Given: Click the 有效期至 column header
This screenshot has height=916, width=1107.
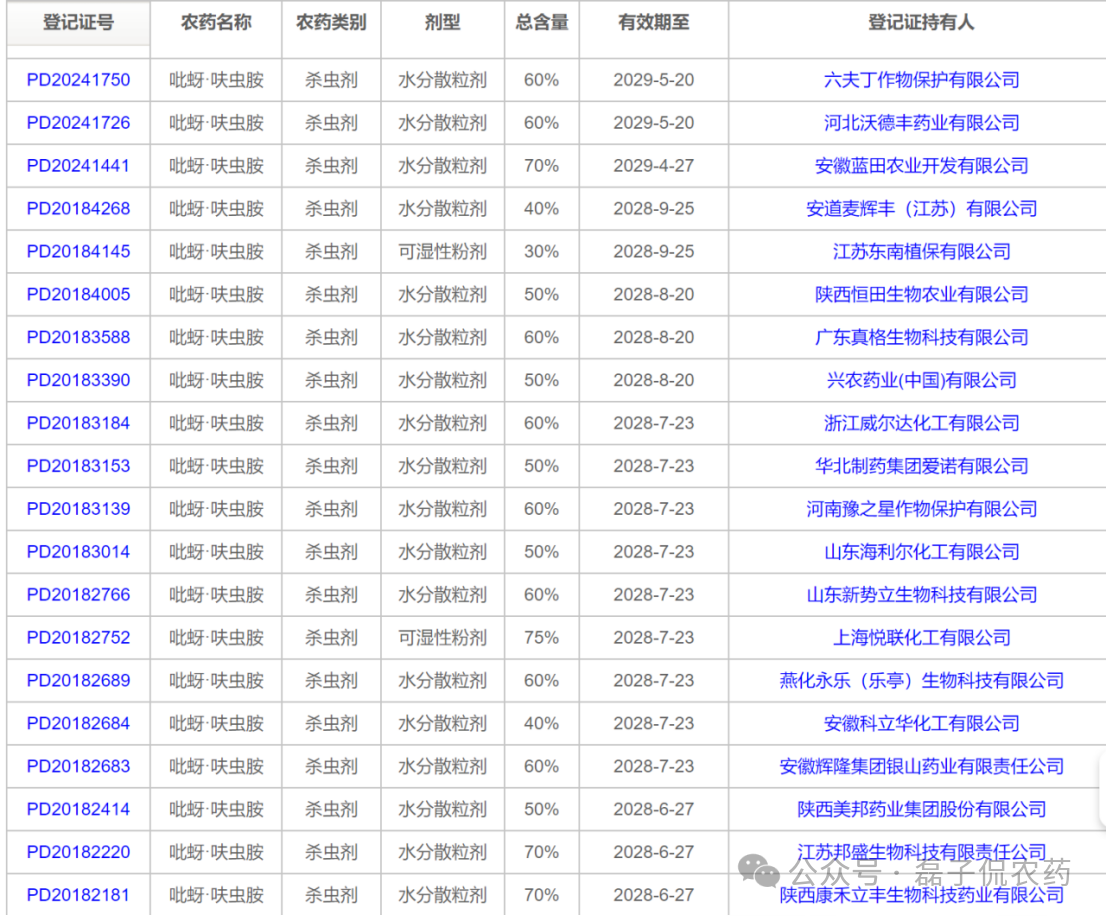Looking at the screenshot, I should [x=654, y=23].
